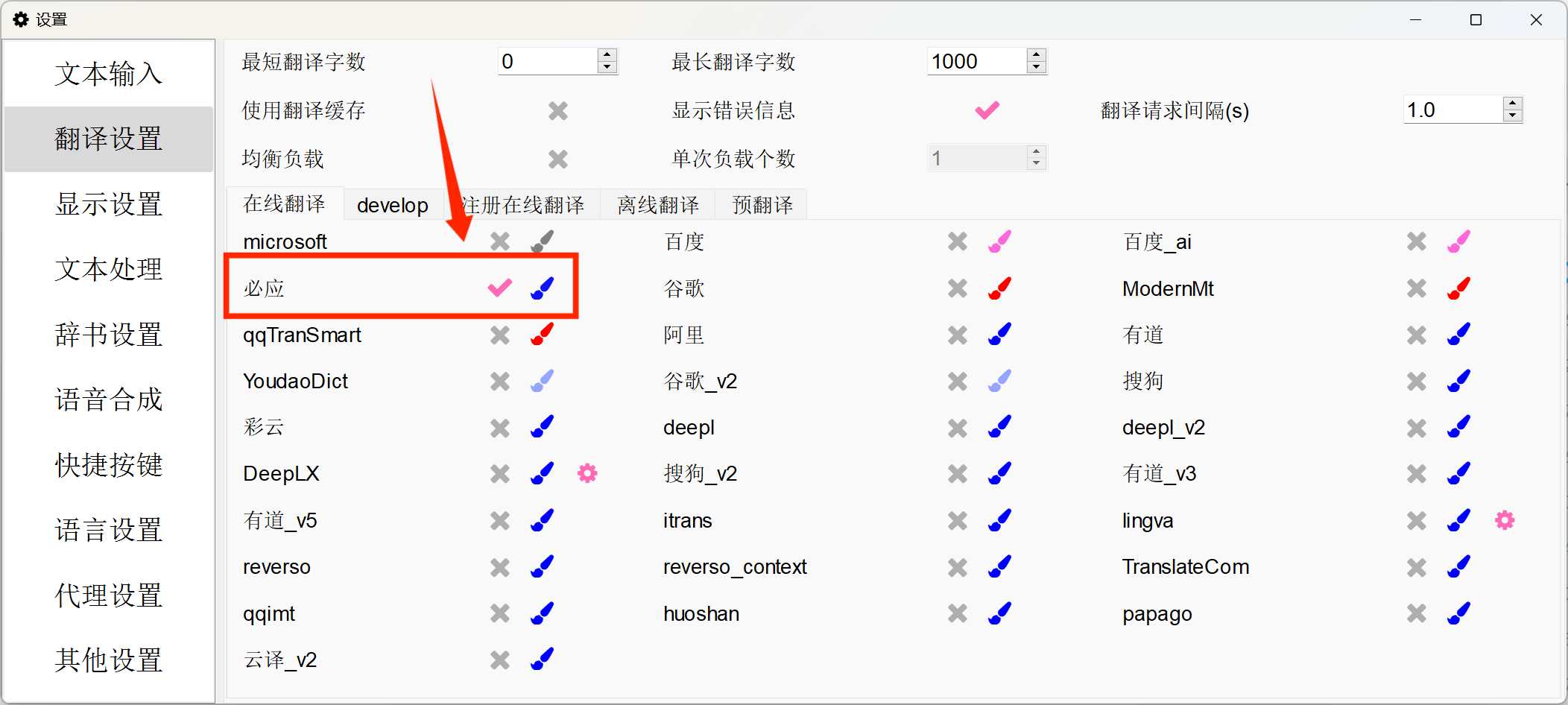1568x705 pixels.
Task: Enable 均衡负载 toggle
Action: click(x=558, y=159)
